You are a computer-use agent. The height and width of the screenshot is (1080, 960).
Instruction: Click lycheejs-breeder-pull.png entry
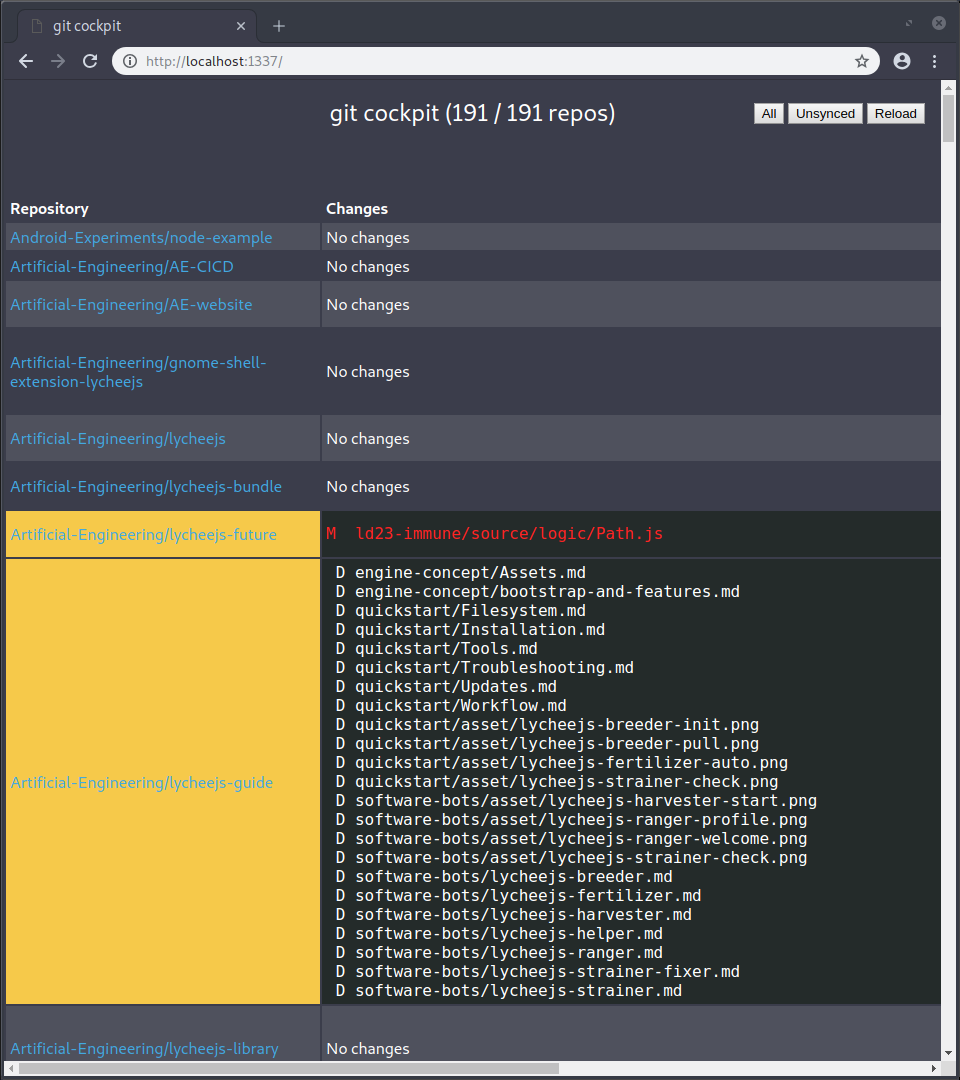click(x=557, y=744)
